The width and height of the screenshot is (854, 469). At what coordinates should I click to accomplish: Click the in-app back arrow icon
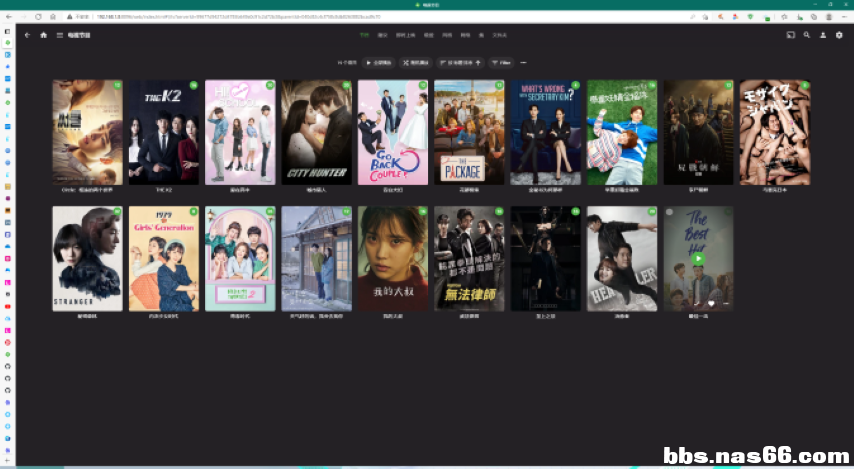tap(28, 35)
